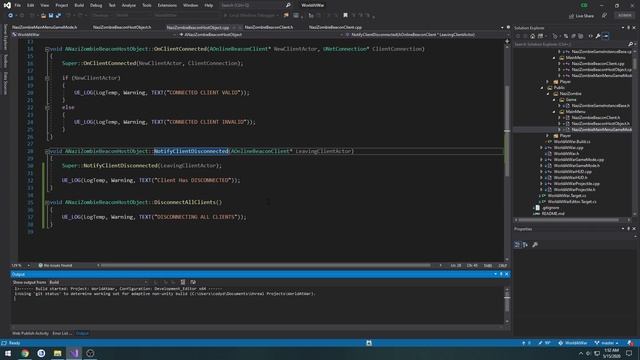The image size is (640, 360).
Task: Click the Save toolbar icon
Action: pos(51,16)
